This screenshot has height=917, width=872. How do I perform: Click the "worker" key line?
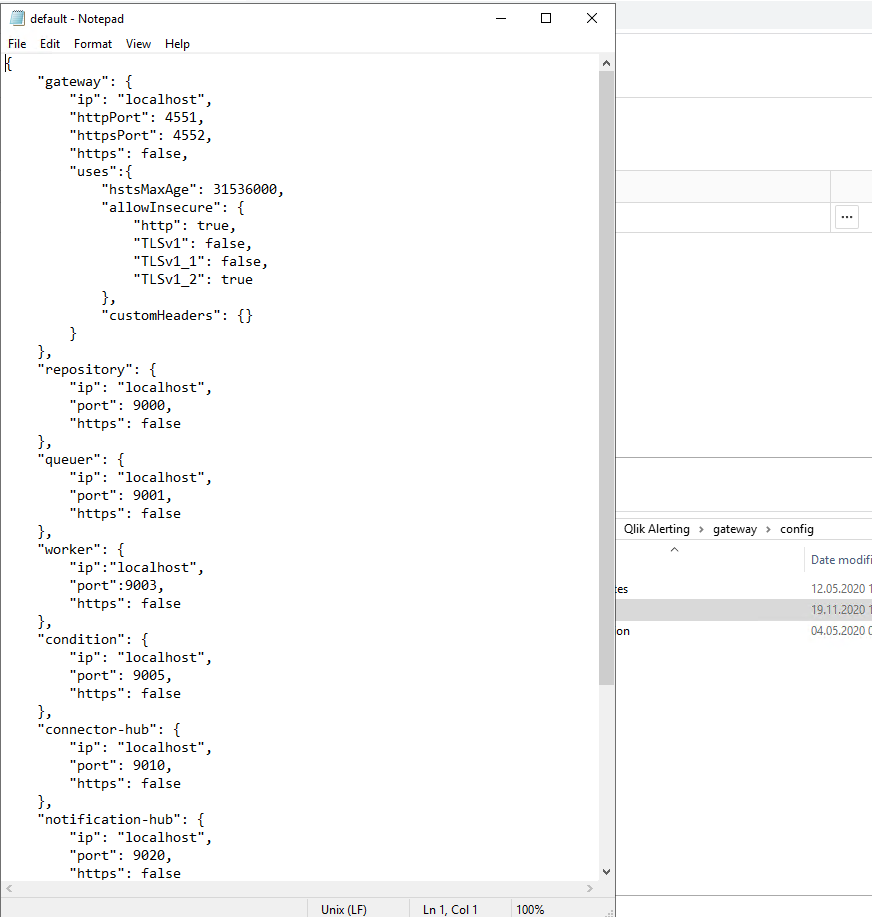[81, 550]
